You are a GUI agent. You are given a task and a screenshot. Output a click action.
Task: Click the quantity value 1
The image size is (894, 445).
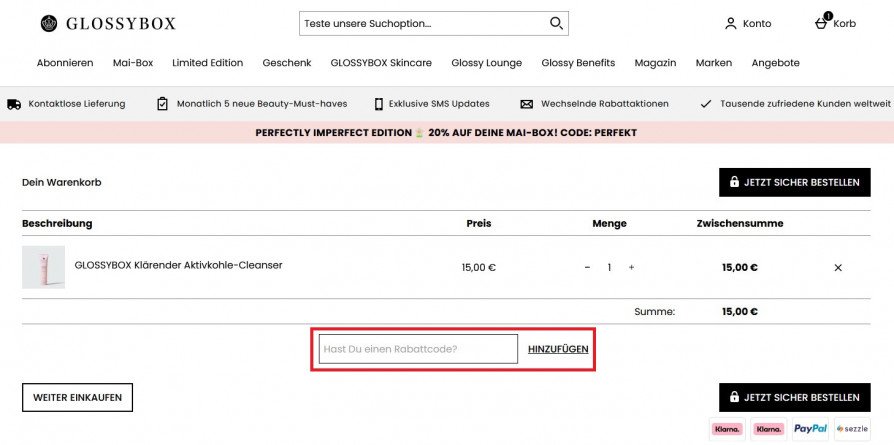(609, 267)
